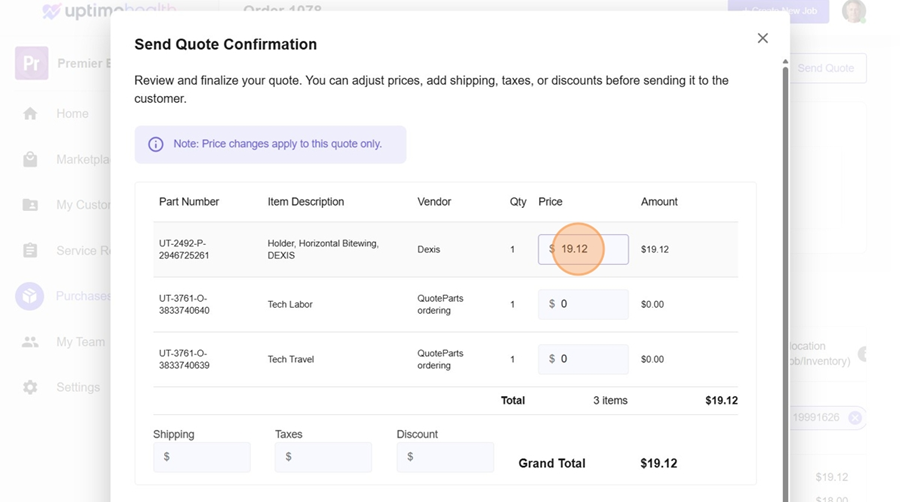Close the Send Quote Confirmation dialog
The image size is (900, 502).
762,38
